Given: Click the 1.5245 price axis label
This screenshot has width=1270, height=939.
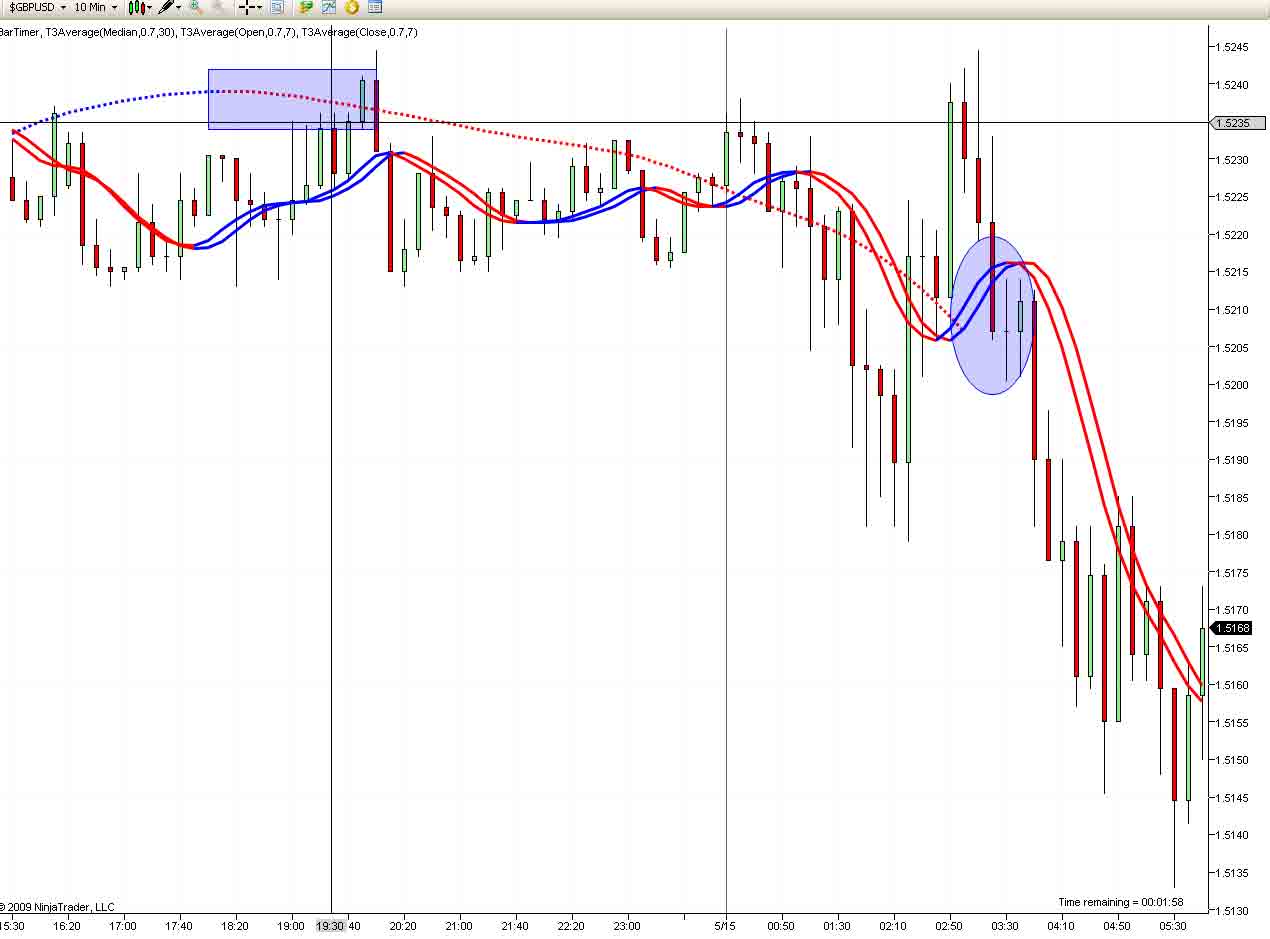Looking at the screenshot, I should pyautogui.click(x=1234, y=47).
